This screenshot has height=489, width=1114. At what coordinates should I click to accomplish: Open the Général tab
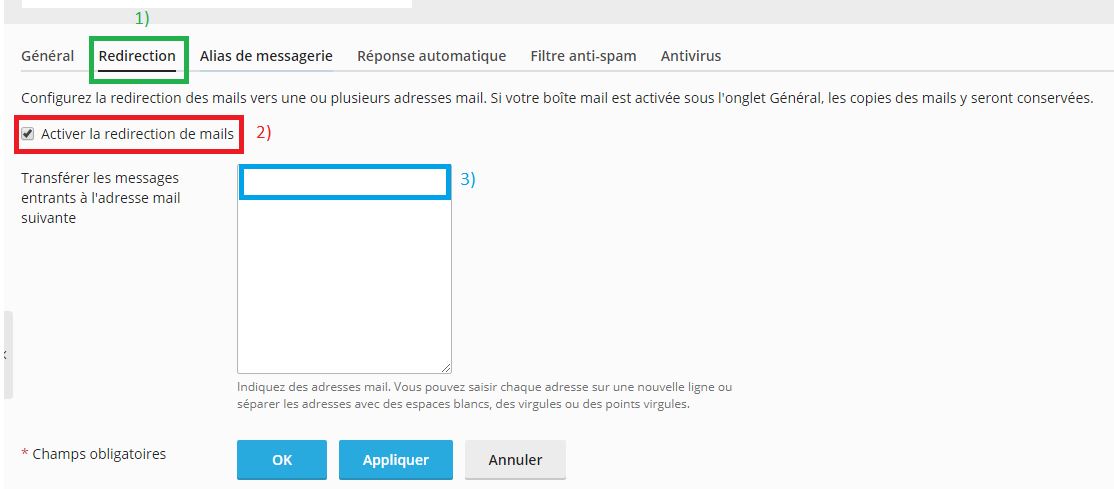47,56
